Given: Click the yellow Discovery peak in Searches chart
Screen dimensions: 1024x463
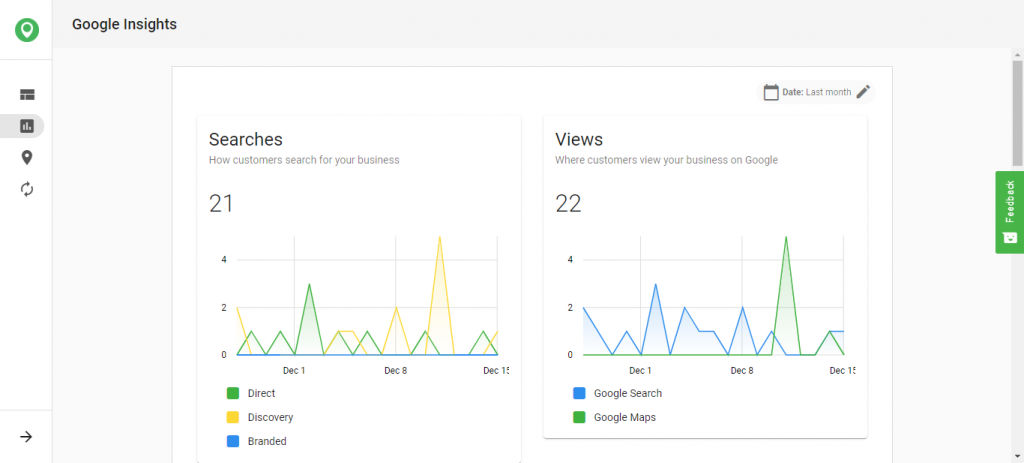Looking at the screenshot, I should pos(440,237).
